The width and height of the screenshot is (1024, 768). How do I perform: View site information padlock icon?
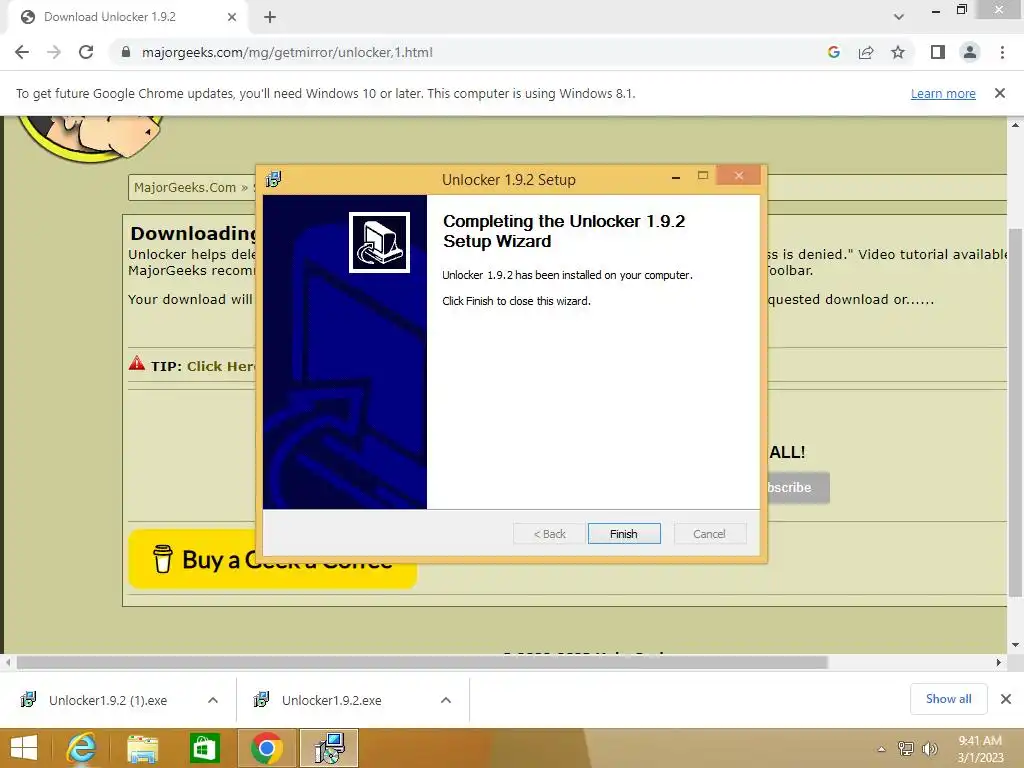[126, 52]
